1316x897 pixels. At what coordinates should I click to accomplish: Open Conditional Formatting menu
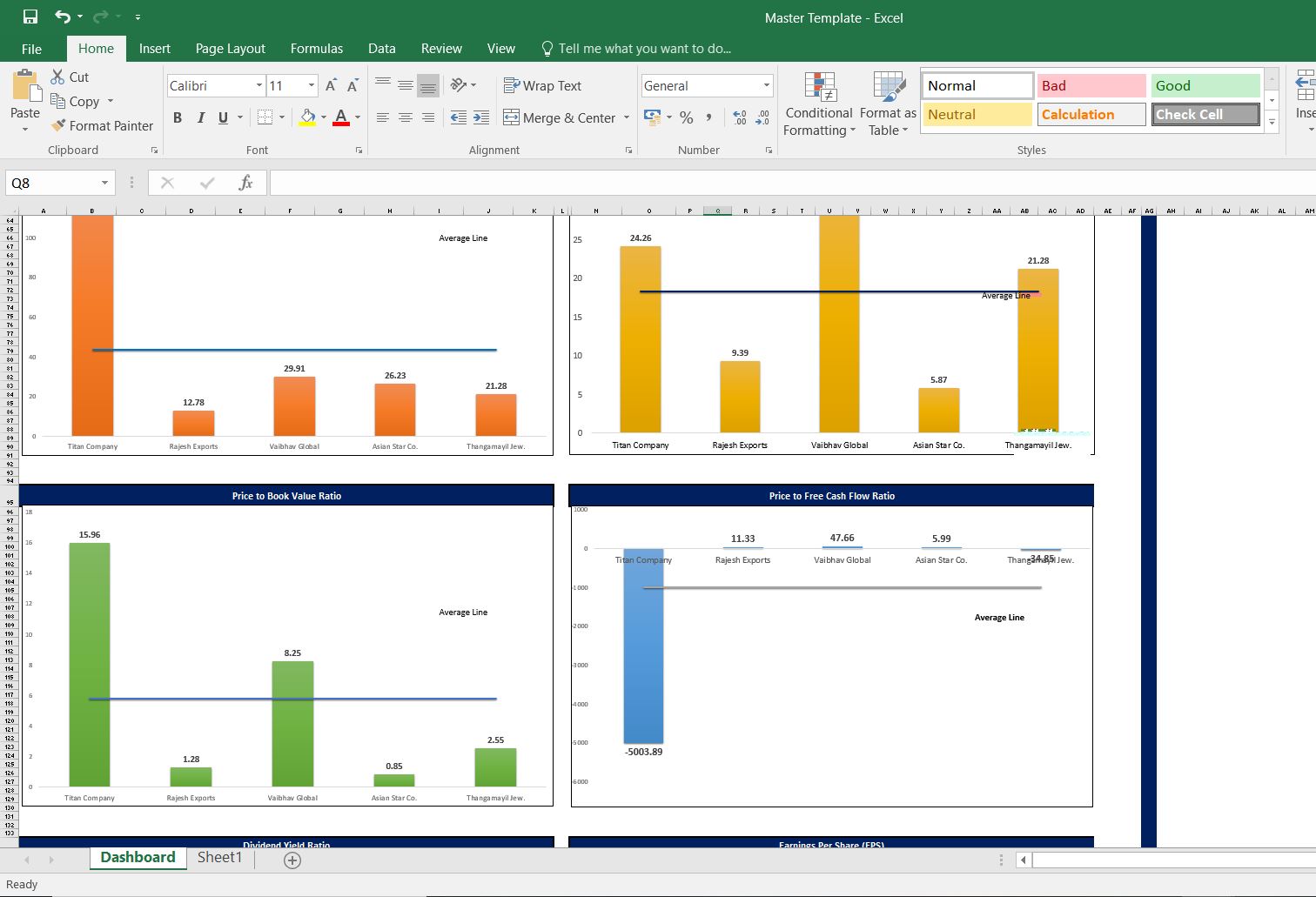click(x=819, y=104)
